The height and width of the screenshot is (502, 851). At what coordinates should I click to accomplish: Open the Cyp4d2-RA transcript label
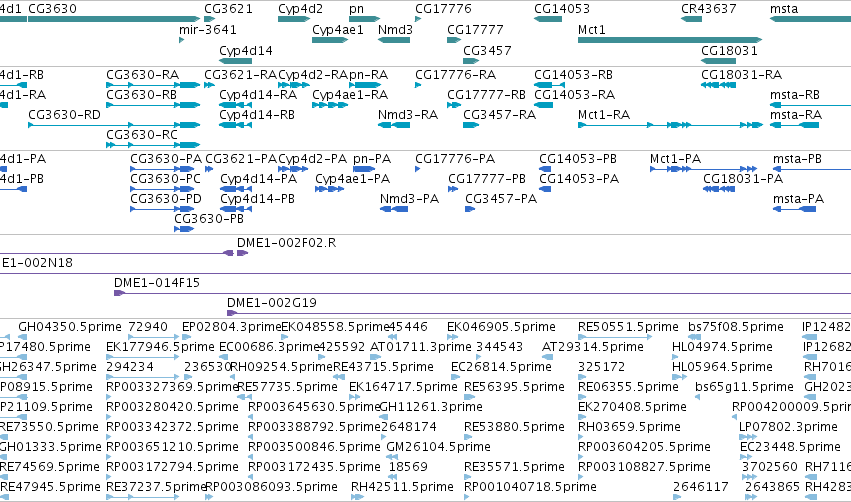coord(313,74)
